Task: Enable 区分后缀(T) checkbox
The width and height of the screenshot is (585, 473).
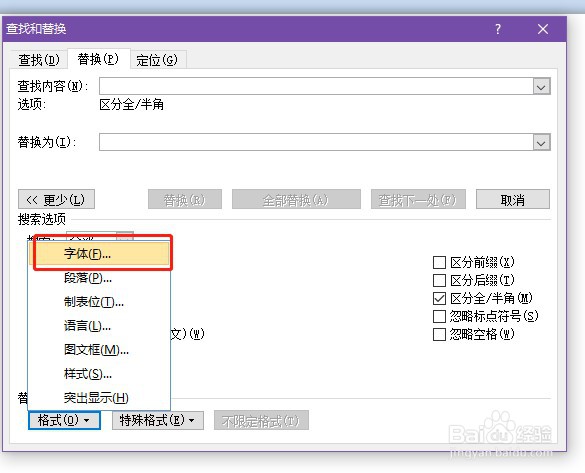Action: coord(439,280)
